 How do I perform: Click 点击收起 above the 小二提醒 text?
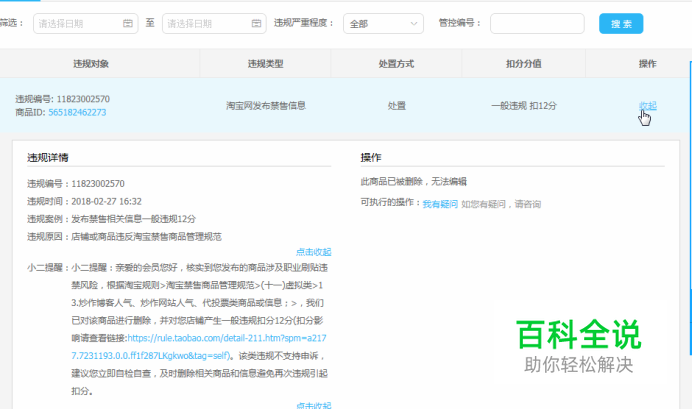tap(313, 252)
